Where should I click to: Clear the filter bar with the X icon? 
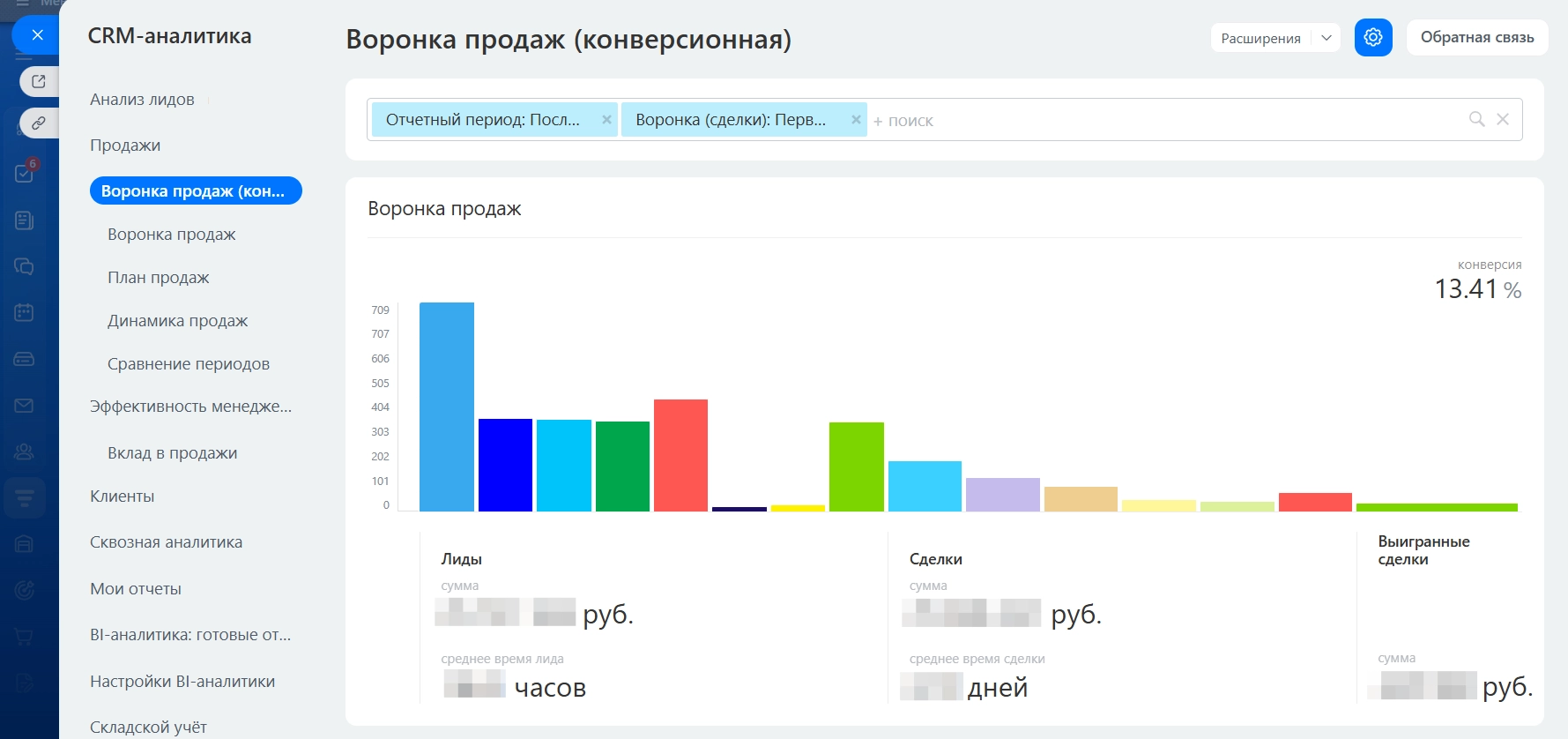click(x=1503, y=119)
